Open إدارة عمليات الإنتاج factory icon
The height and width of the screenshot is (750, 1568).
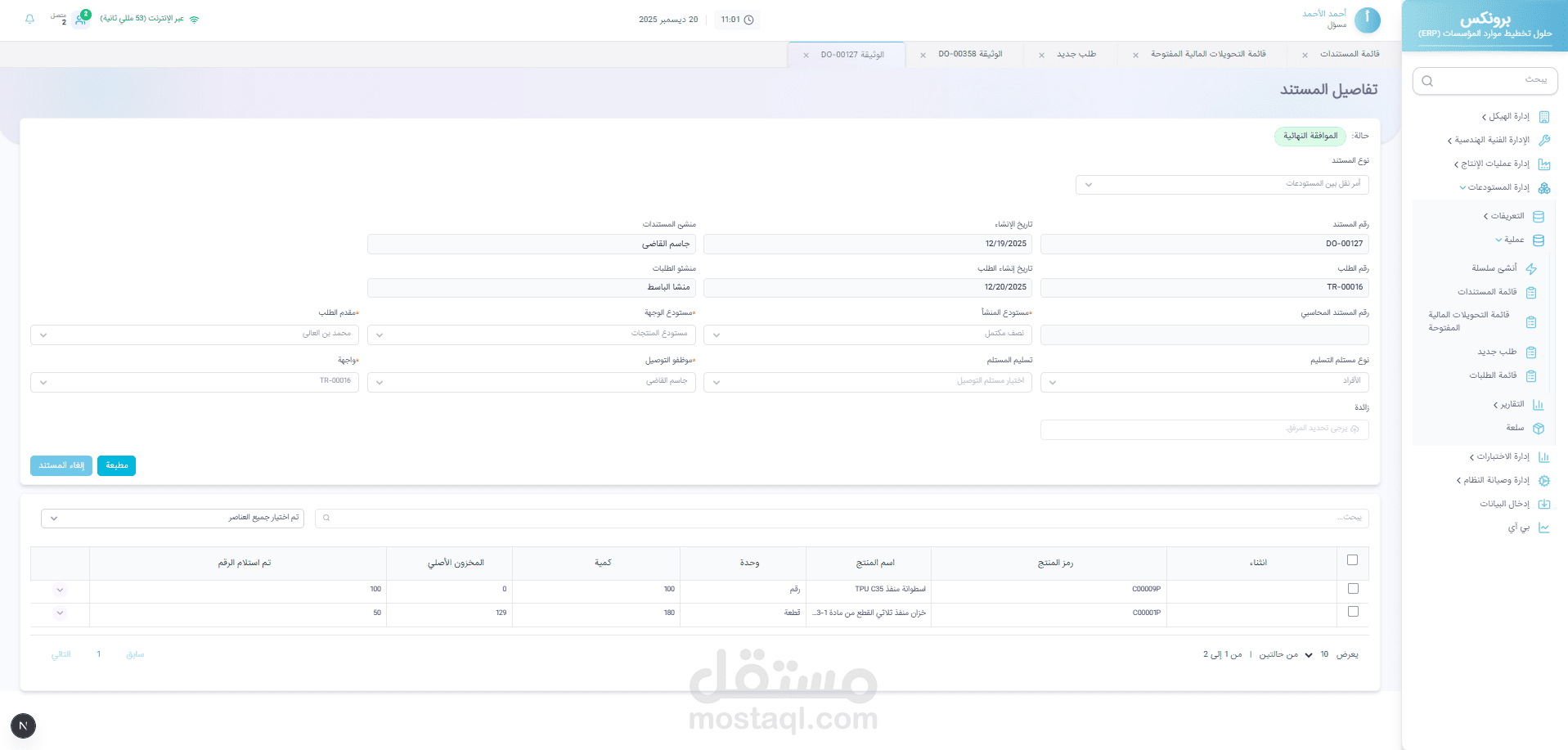(1544, 164)
